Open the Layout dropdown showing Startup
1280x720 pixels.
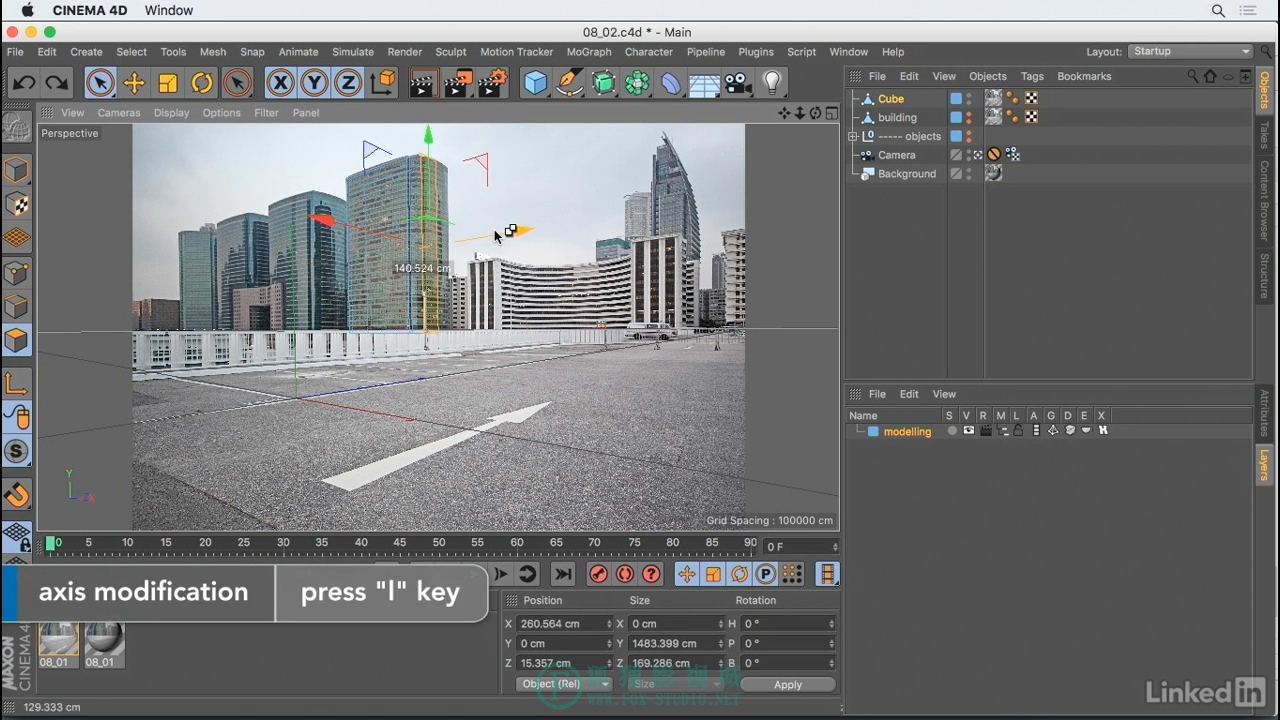click(1191, 52)
